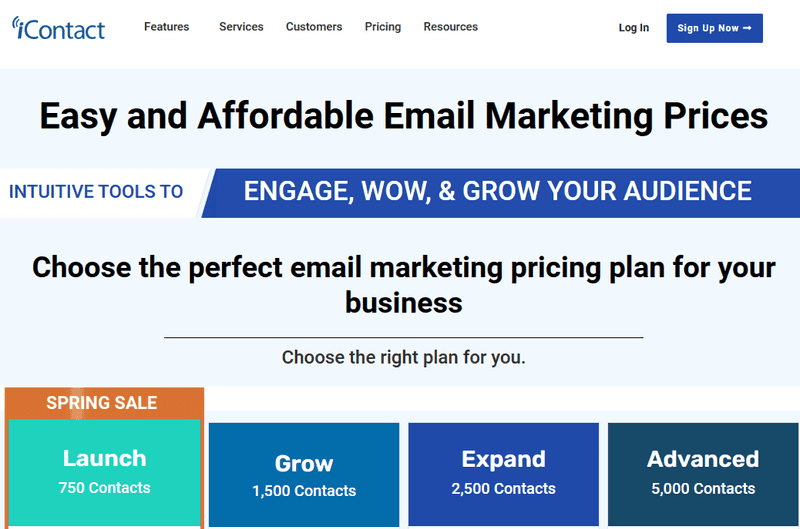Open the Customers menu
This screenshot has height=529, width=800.
[x=314, y=27]
